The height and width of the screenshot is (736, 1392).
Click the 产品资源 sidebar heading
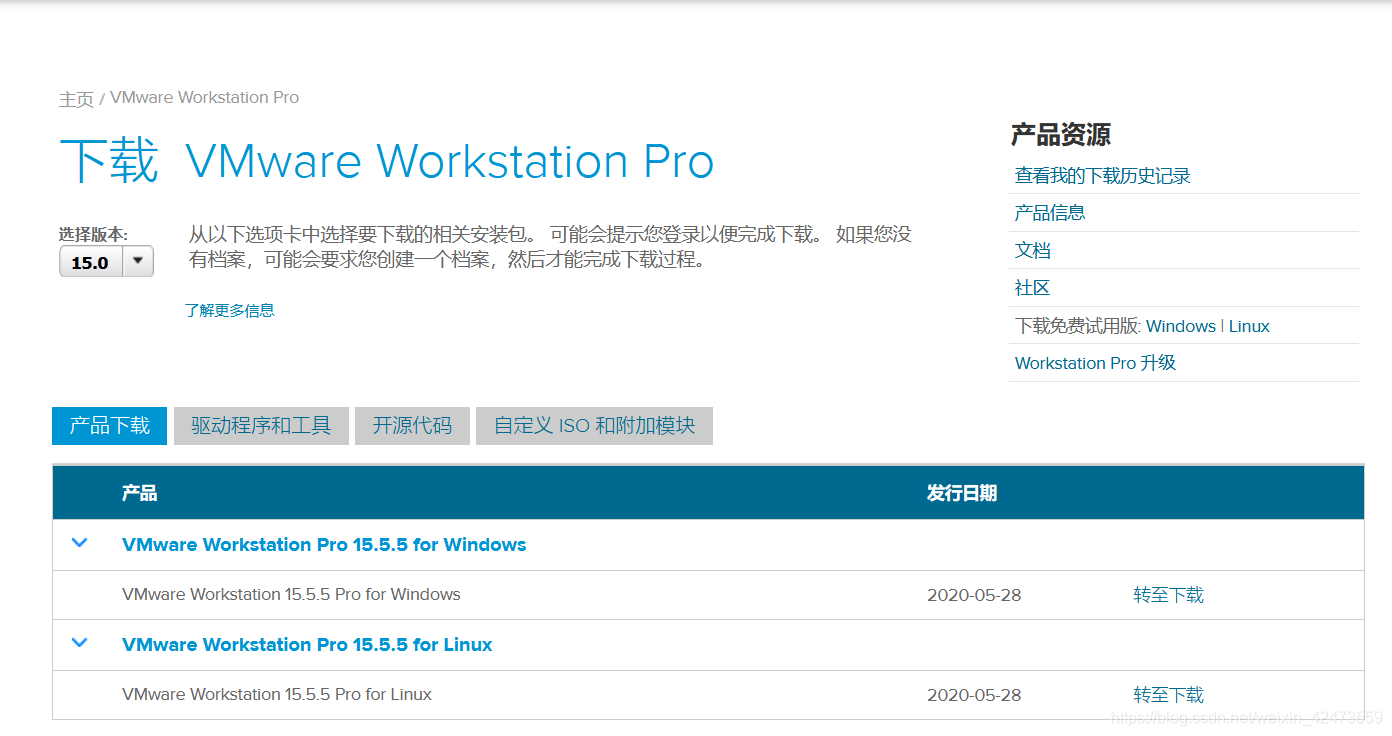[x=1060, y=135]
